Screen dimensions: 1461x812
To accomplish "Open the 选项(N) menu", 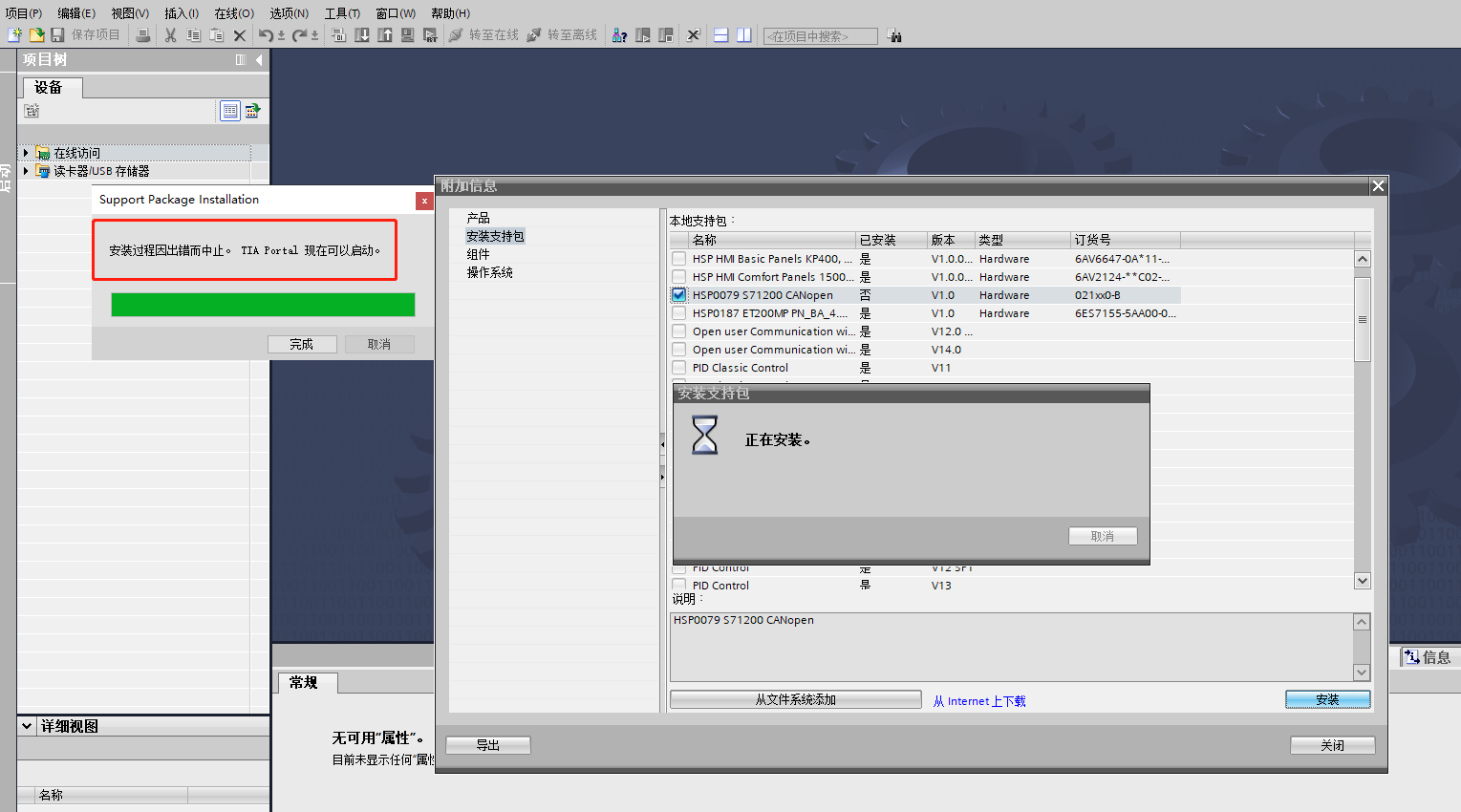I will pos(289,13).
